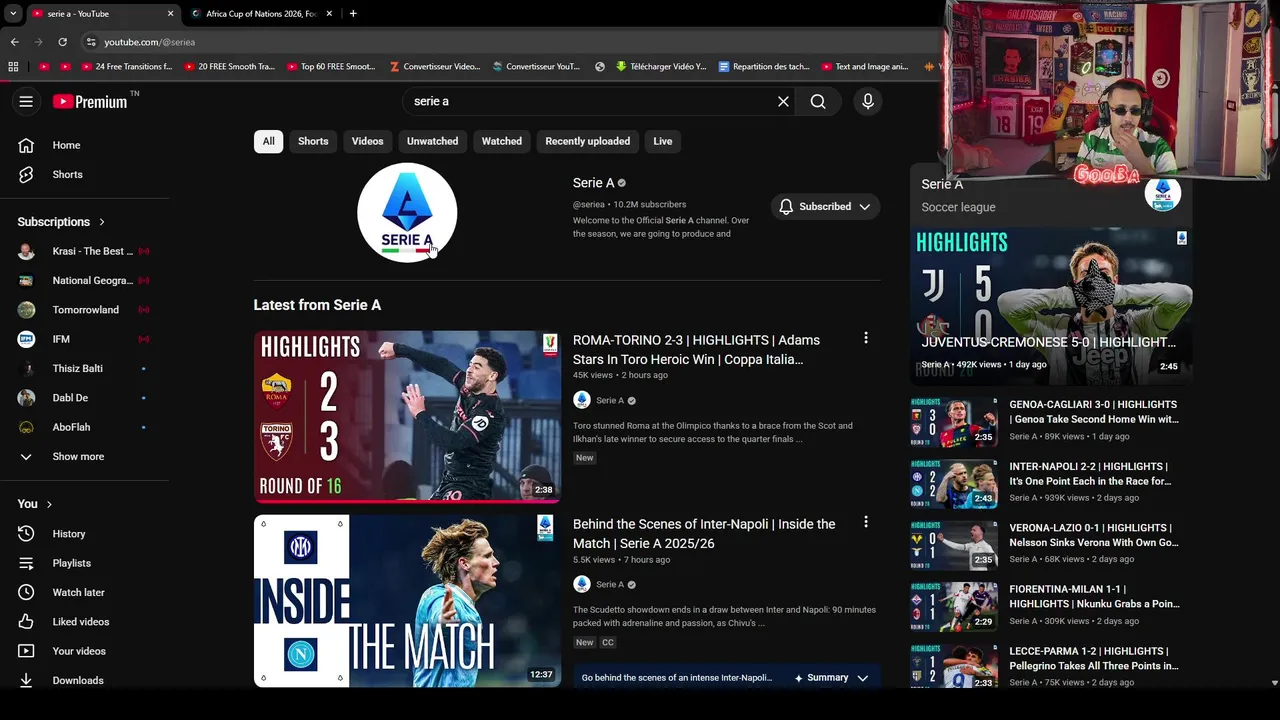Open Behind the Scenes of Inter-Napoli title

704,534
